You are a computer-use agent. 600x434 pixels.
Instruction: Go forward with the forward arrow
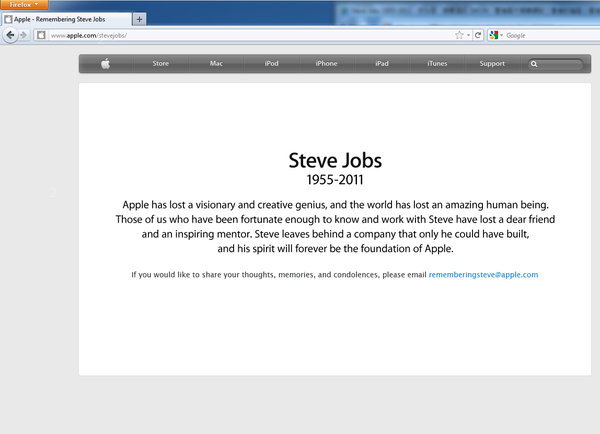(24, 35)
